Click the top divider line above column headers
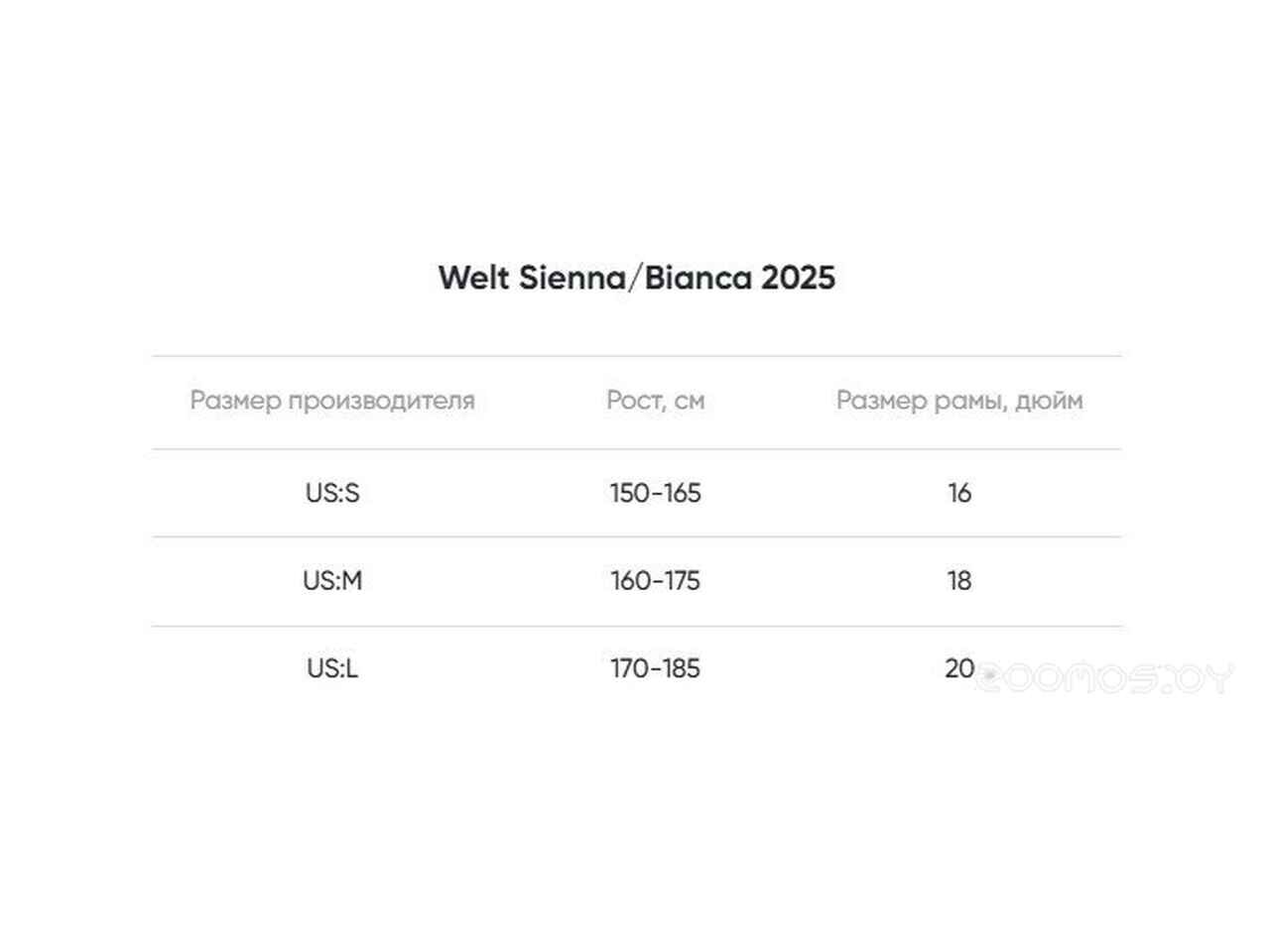1270x952 pixels. pyautogui.click(x=637, y=356)
